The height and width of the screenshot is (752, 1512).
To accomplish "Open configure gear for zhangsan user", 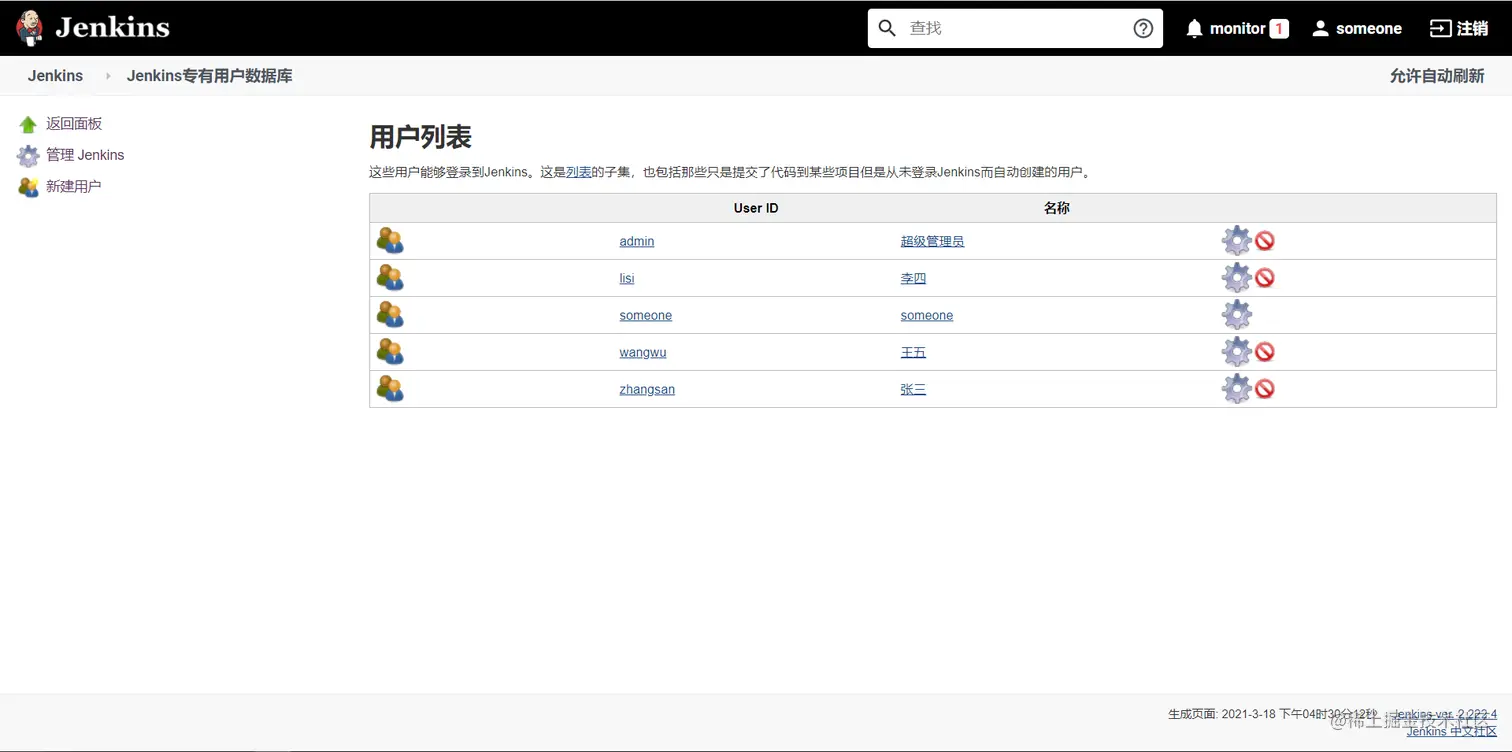I will click(1237, 389).
